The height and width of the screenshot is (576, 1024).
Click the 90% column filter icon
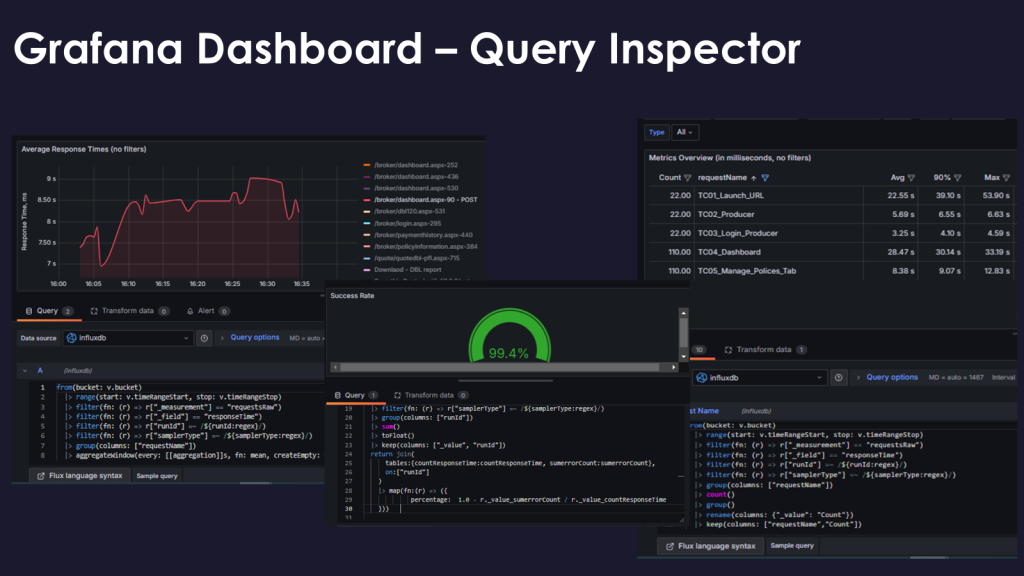click(957, 178)
